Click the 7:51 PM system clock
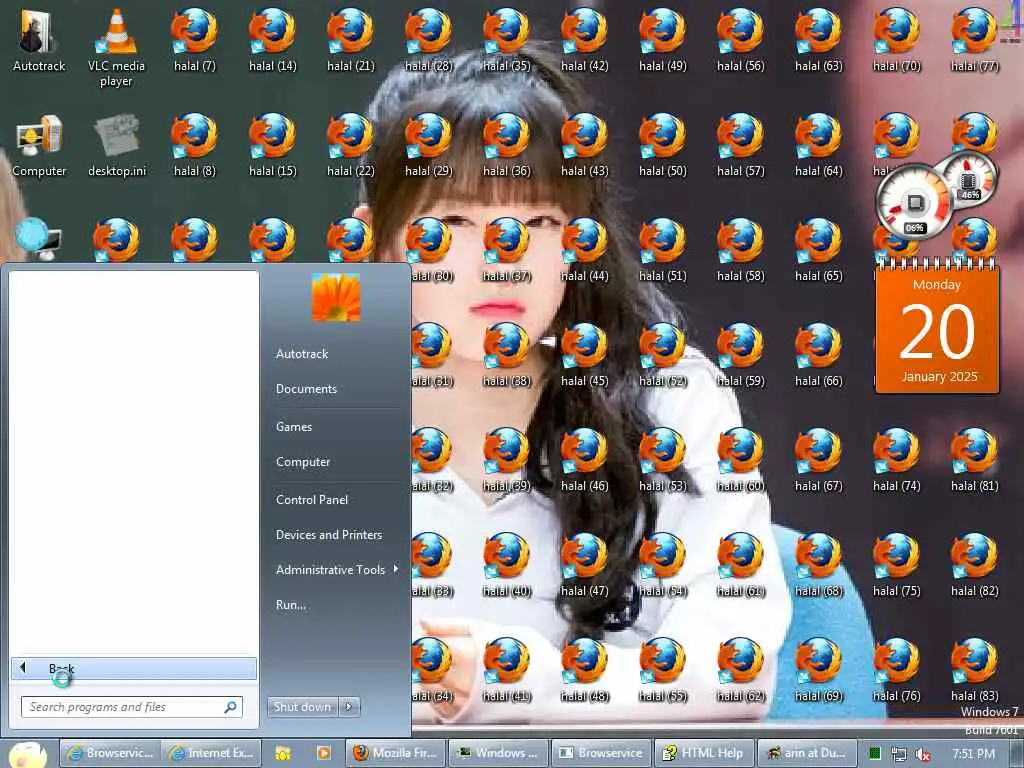1024x768 pixels. click(x=973, y=754)
